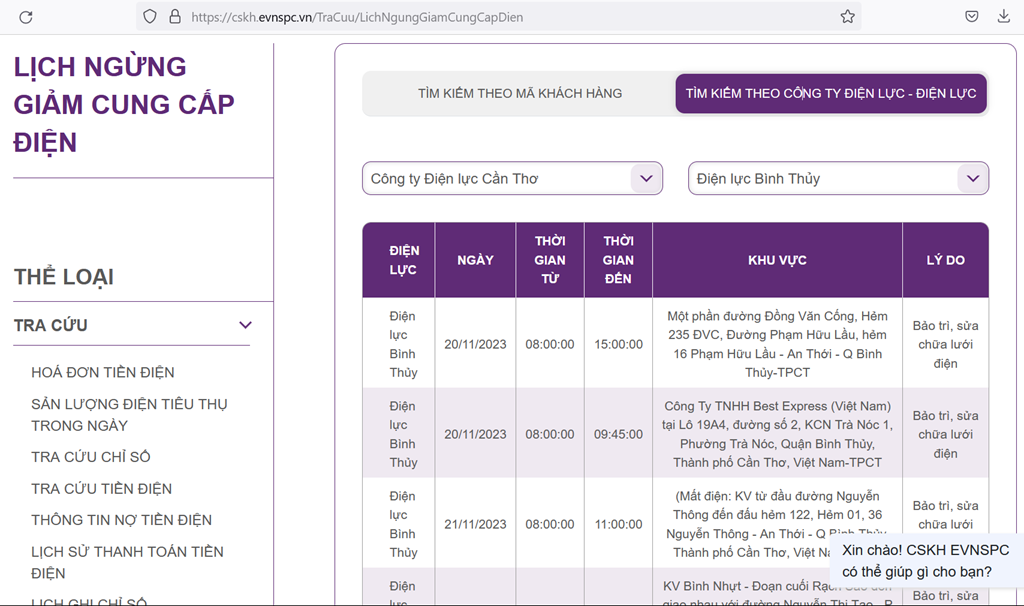Open the Công ty Điện lực Cần Thơ dropdown

[513, 178]
